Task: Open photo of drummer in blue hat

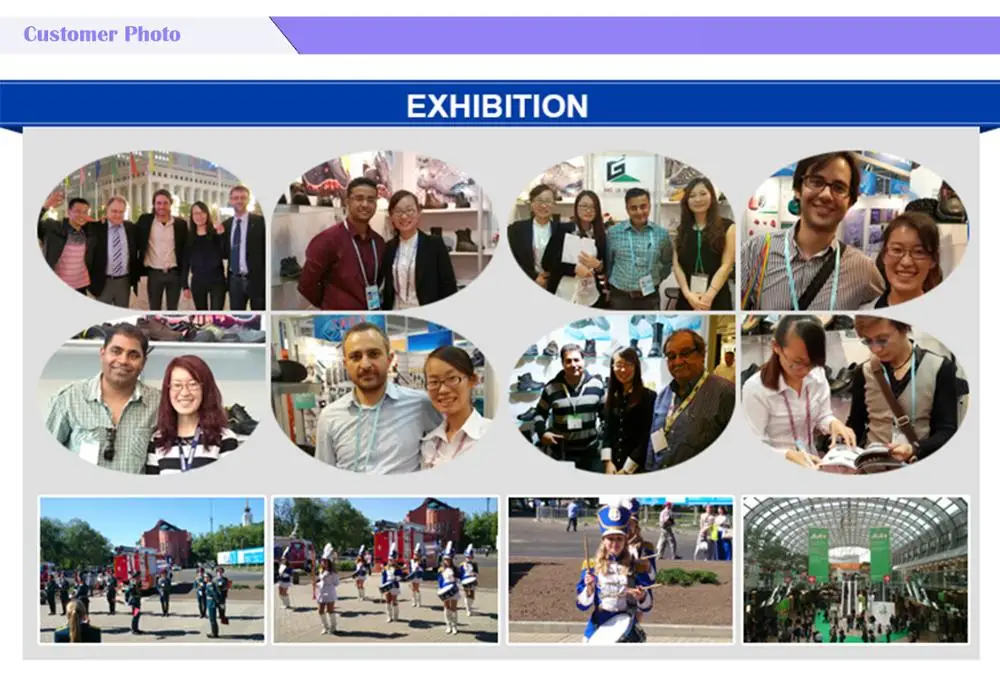Action: click(x=621, y=569)
